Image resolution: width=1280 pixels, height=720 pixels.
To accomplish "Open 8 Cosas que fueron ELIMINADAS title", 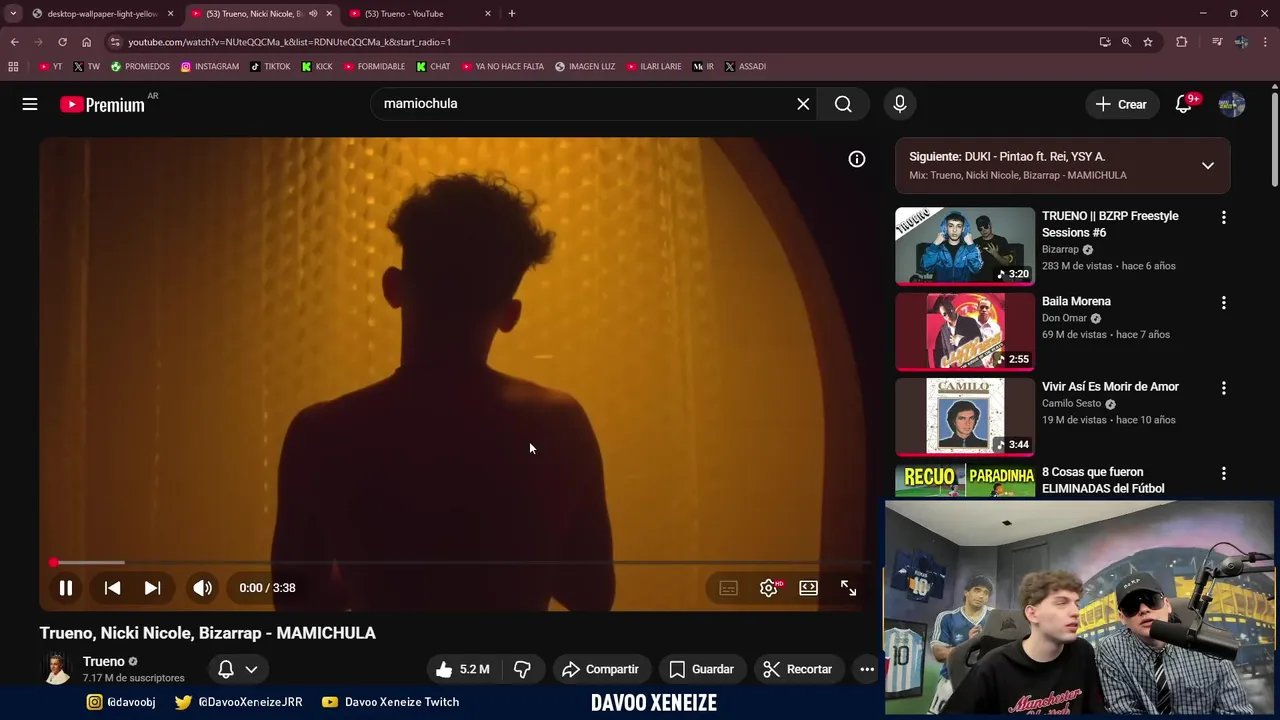I will pyautogui.click(x=1103, y=480).
